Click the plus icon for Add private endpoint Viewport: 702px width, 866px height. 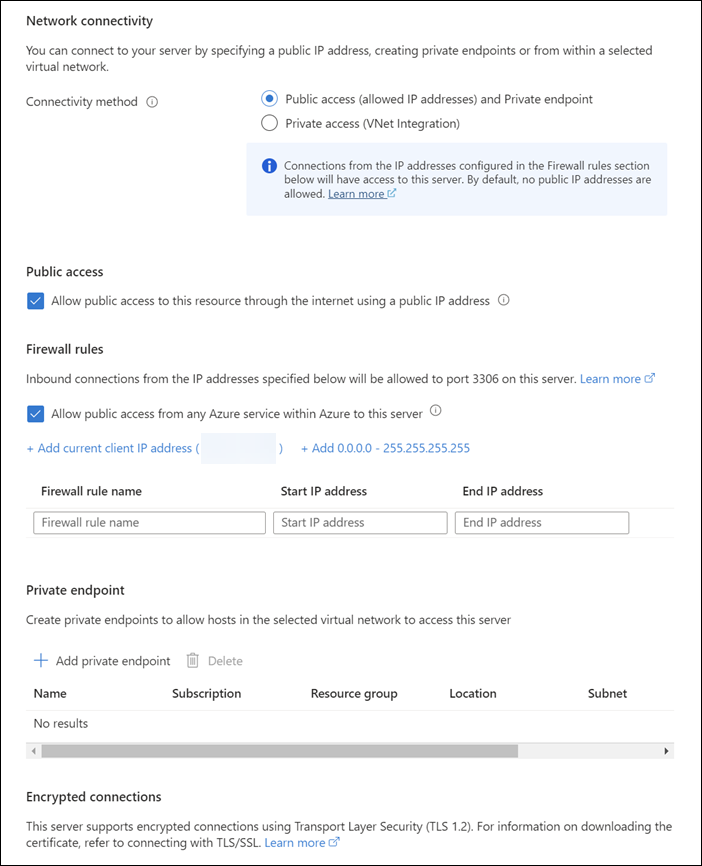click(x=41, y=661)
